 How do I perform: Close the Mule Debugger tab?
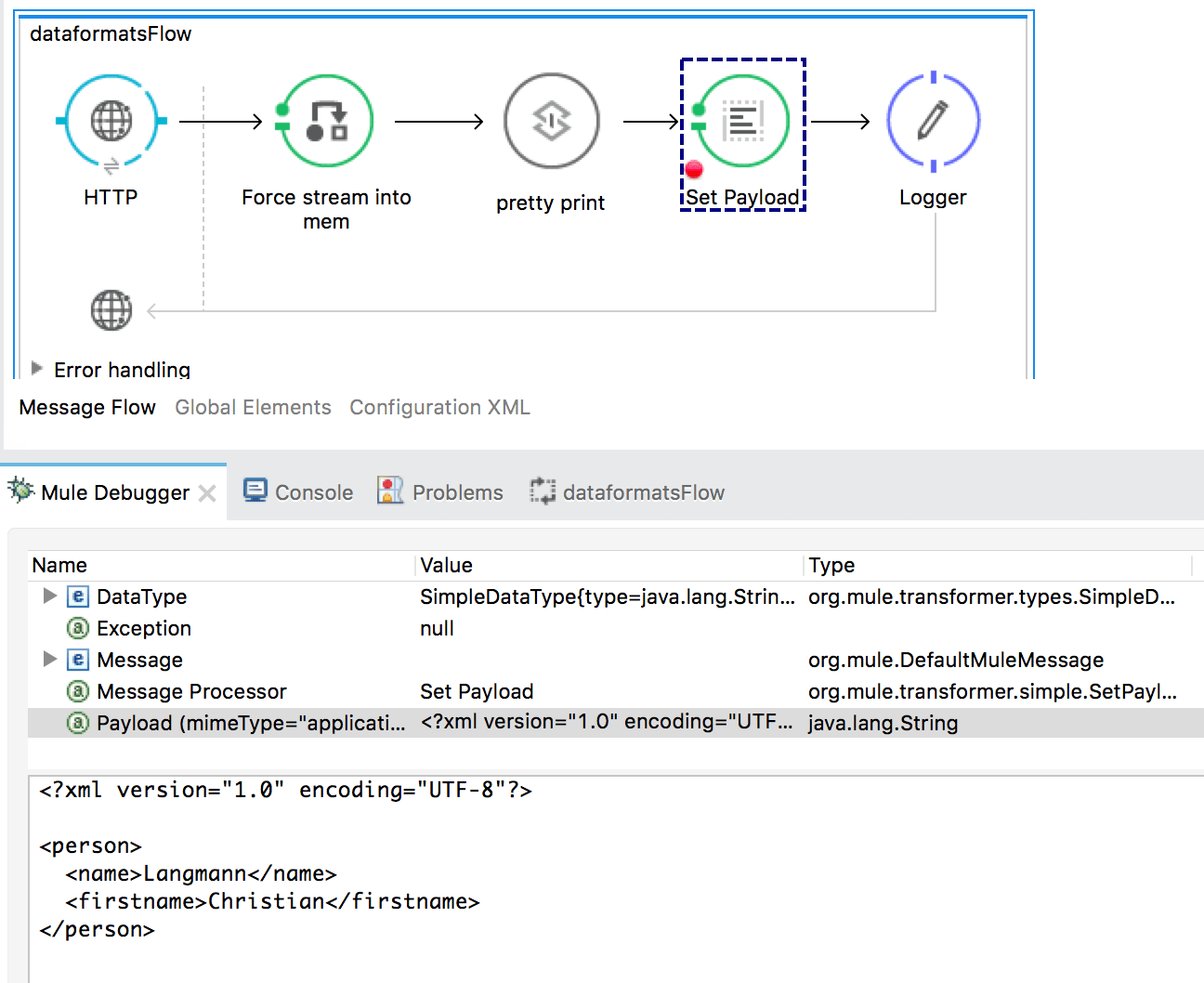tap(207, 493)
